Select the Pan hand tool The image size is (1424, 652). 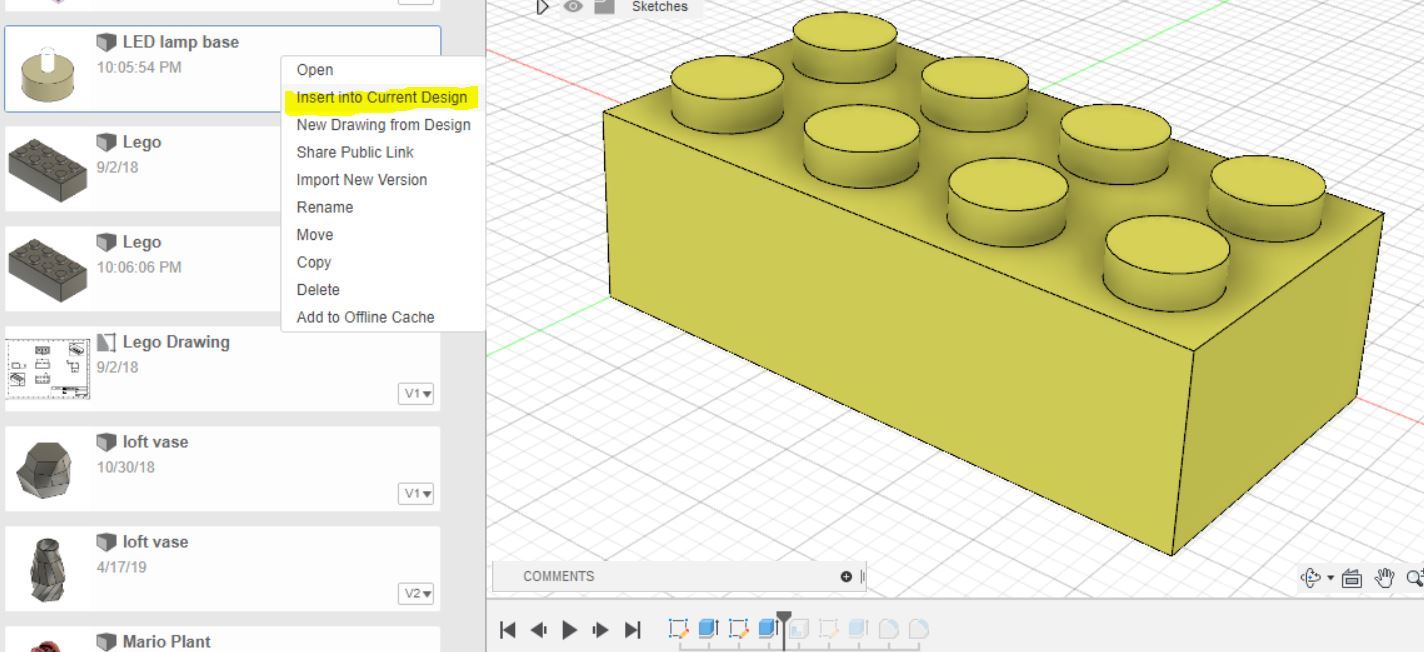click(x=1386, y=577)
